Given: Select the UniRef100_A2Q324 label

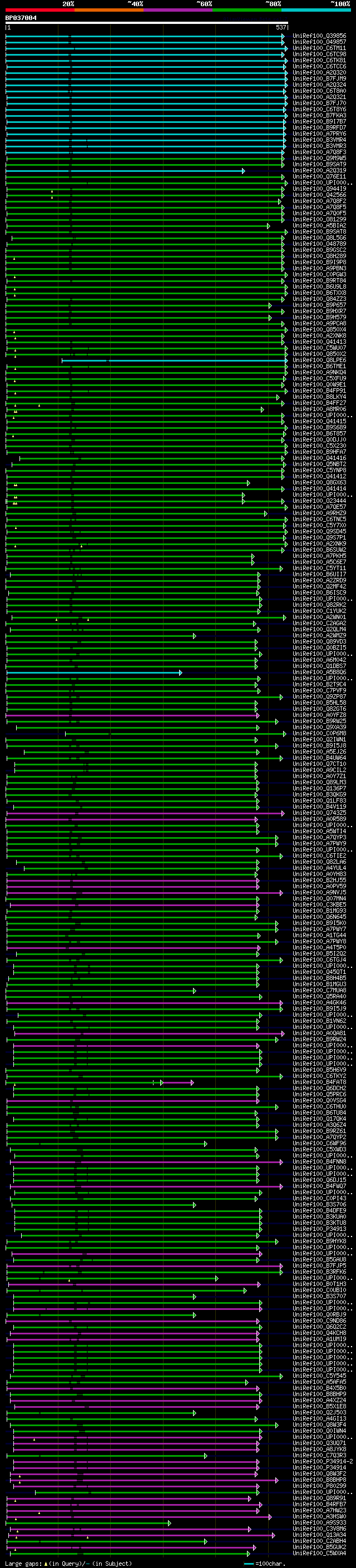Looking at the screenshot, I should 319,85.
